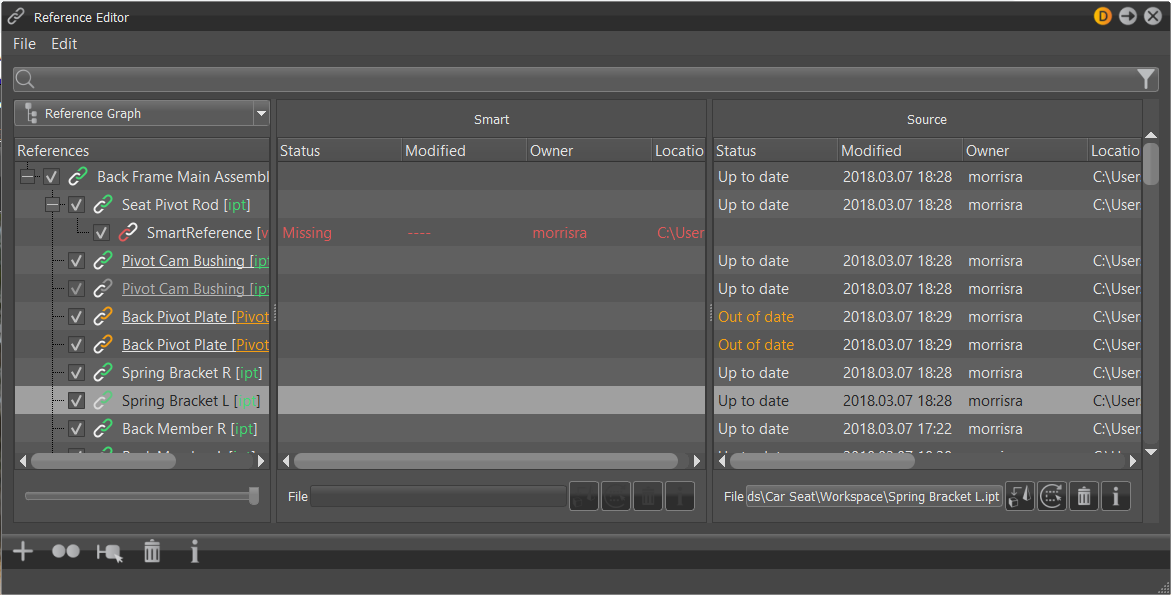Open the Edit menu
Viewport: 1171px width, 595px height.
(62, 43)
